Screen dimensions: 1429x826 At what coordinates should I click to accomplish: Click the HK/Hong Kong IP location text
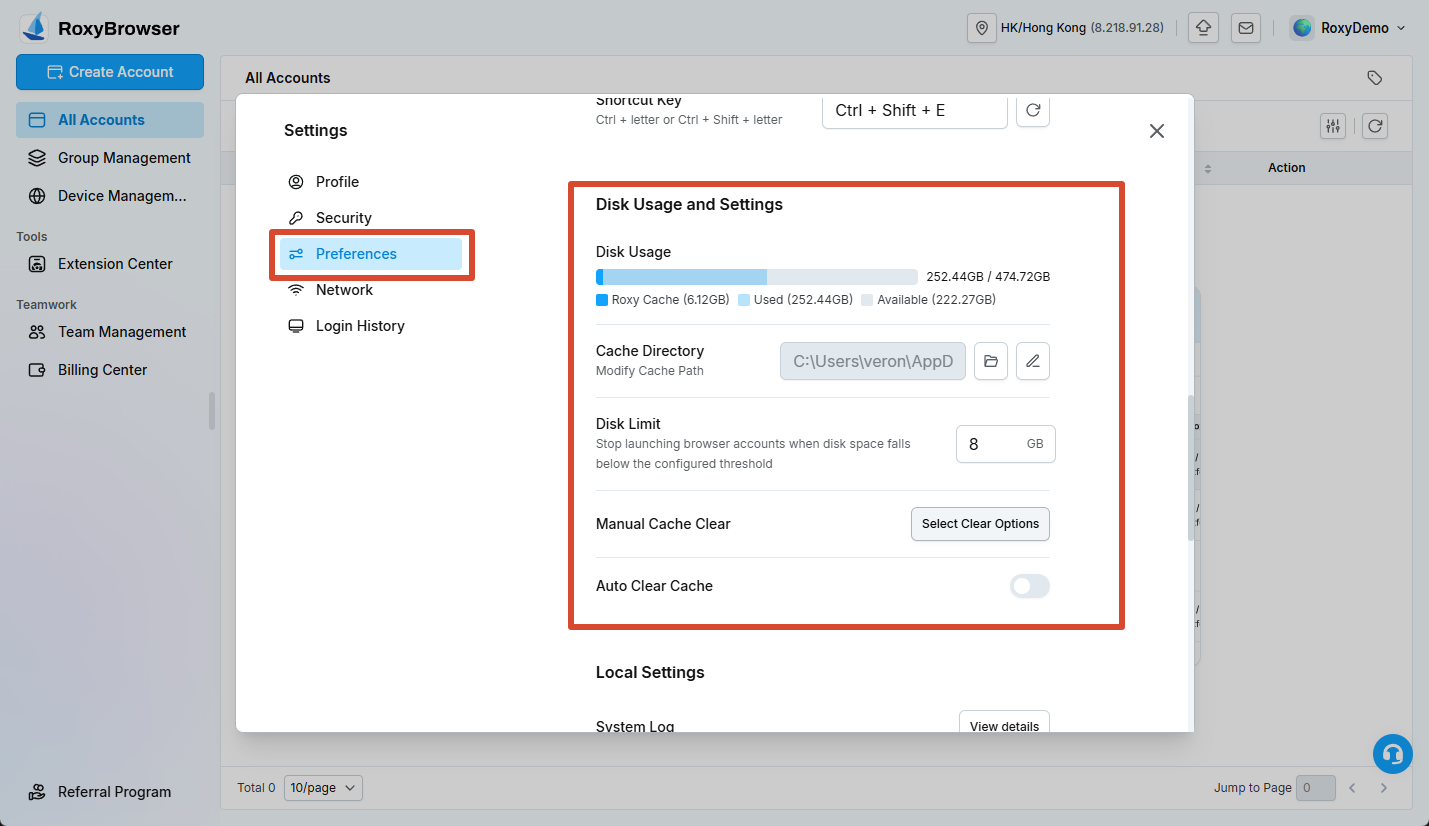point(1082,28)
